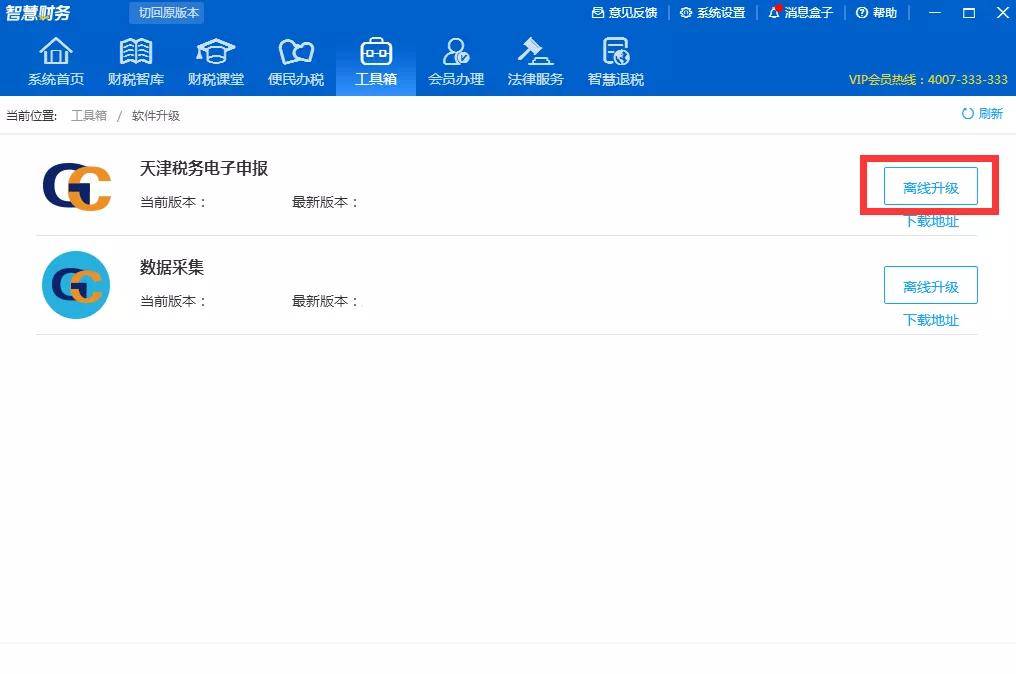Image resolution: width=1016 pixels, height=674 pixels.
Task: Open the 系统首页 home icon
Action: click(x=56, y=51)
